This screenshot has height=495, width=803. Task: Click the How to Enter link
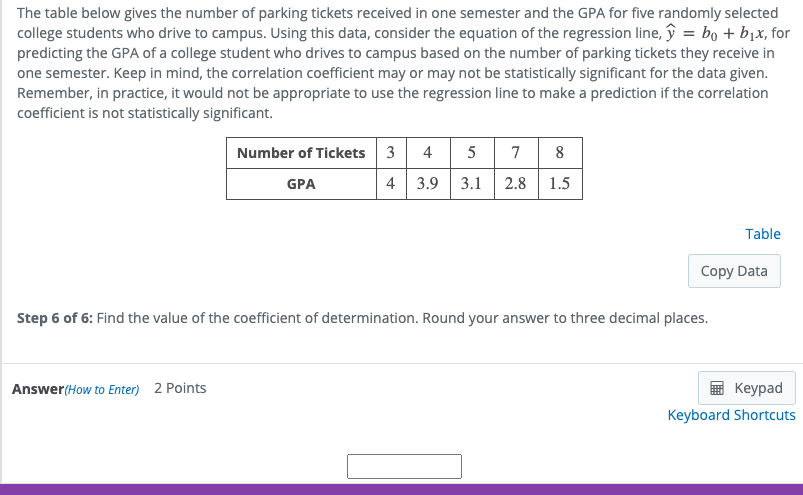pyautogui.click(x=103, y=389)
